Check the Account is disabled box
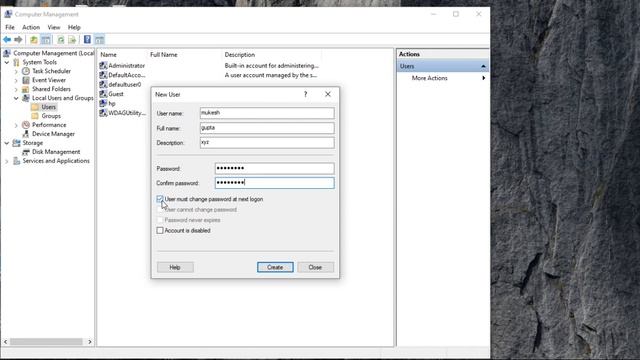Viewport: 640px width, 360px height. coord(160,231)
